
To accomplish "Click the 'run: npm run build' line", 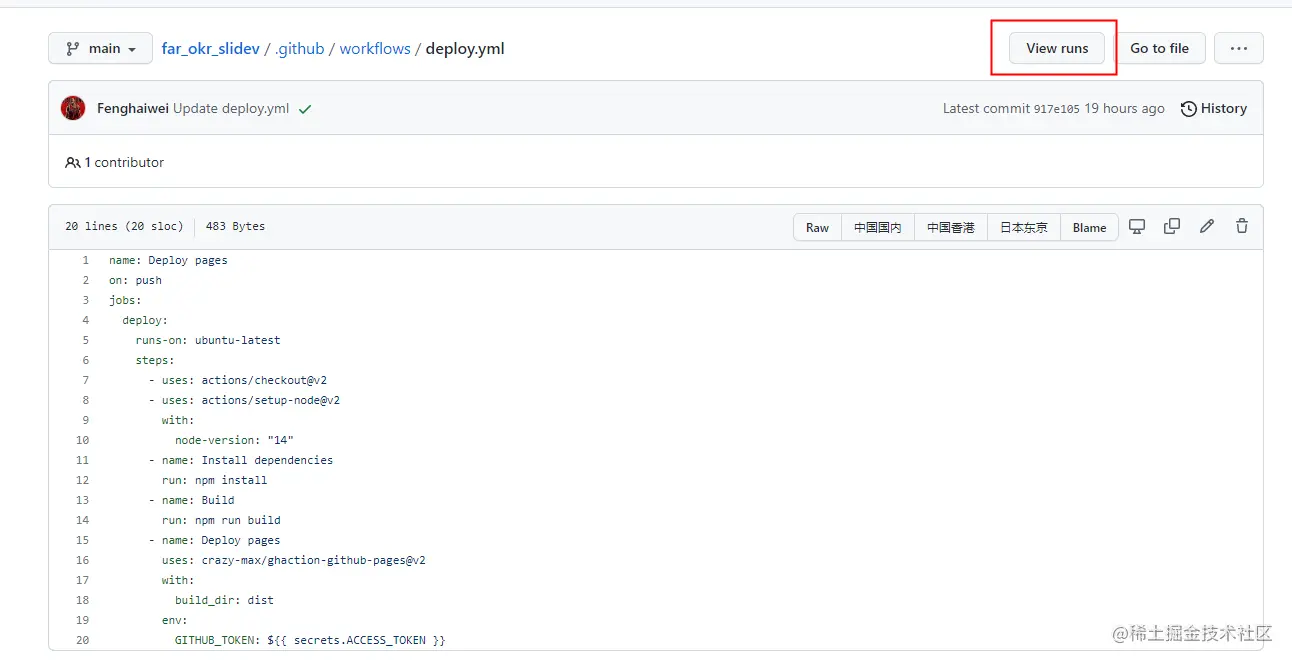I will (x=221, y=520).
